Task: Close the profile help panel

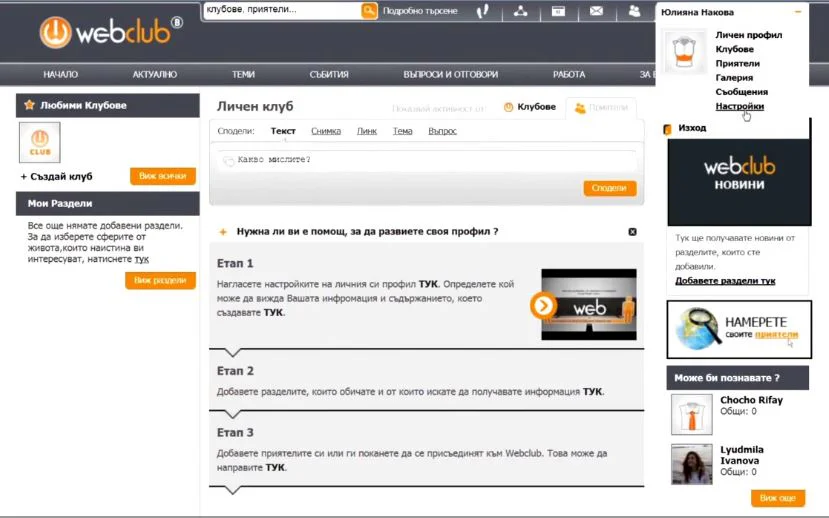Action: [x=632, y=232]
